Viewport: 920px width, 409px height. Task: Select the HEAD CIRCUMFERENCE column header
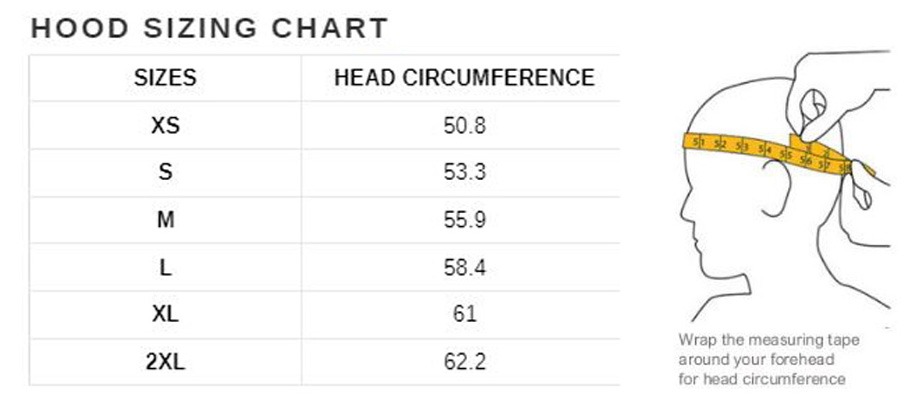coord(464,78)
